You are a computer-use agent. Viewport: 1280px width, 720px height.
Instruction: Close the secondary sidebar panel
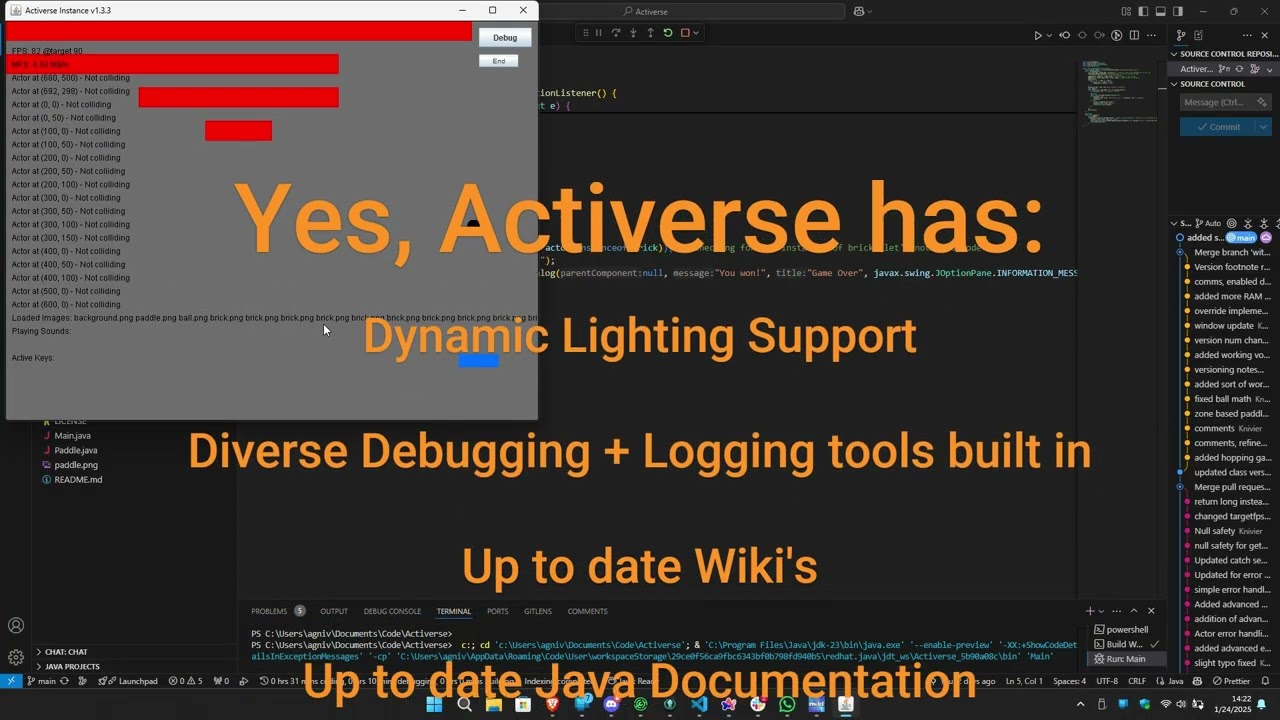1264,35
